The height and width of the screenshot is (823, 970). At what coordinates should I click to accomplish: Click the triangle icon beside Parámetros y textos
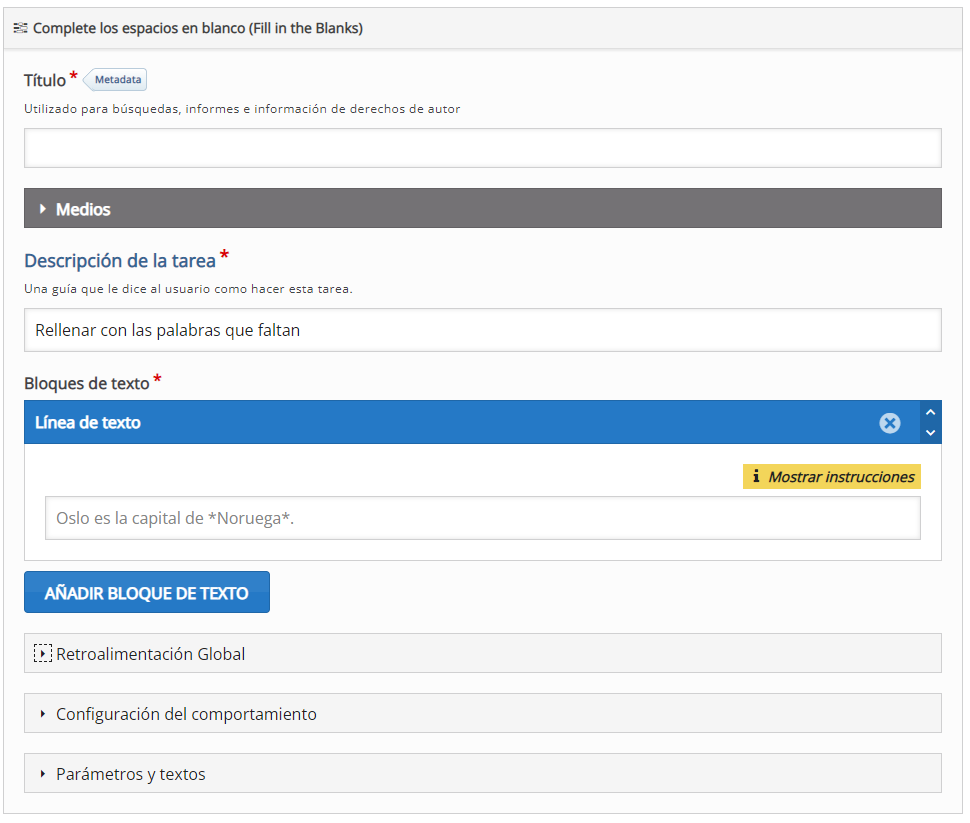[x=43, y=774]
